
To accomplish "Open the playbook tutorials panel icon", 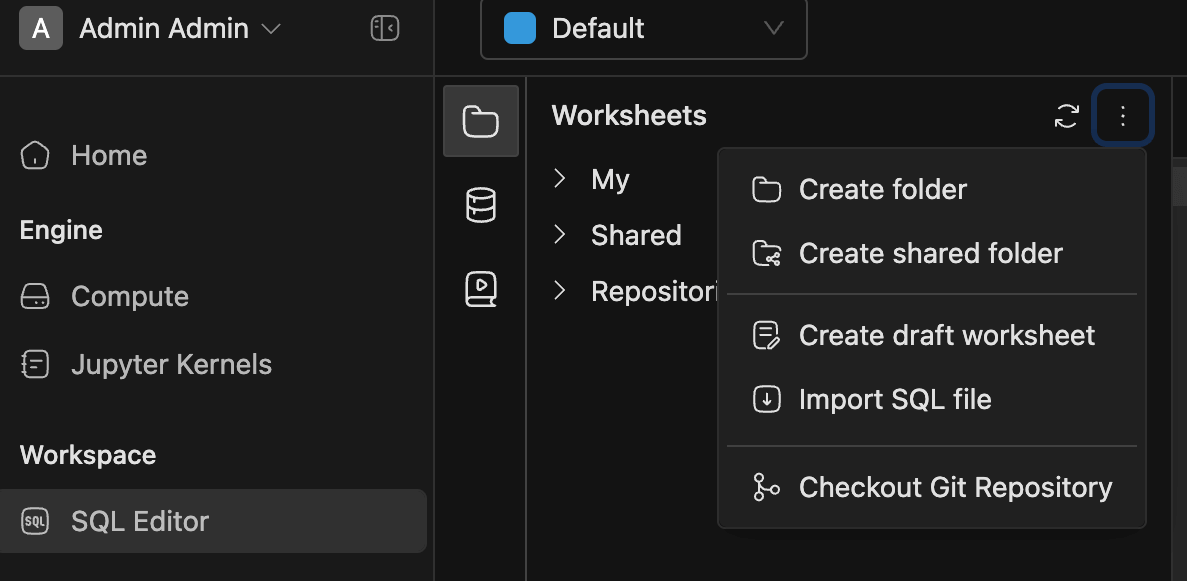I will 481,289.
